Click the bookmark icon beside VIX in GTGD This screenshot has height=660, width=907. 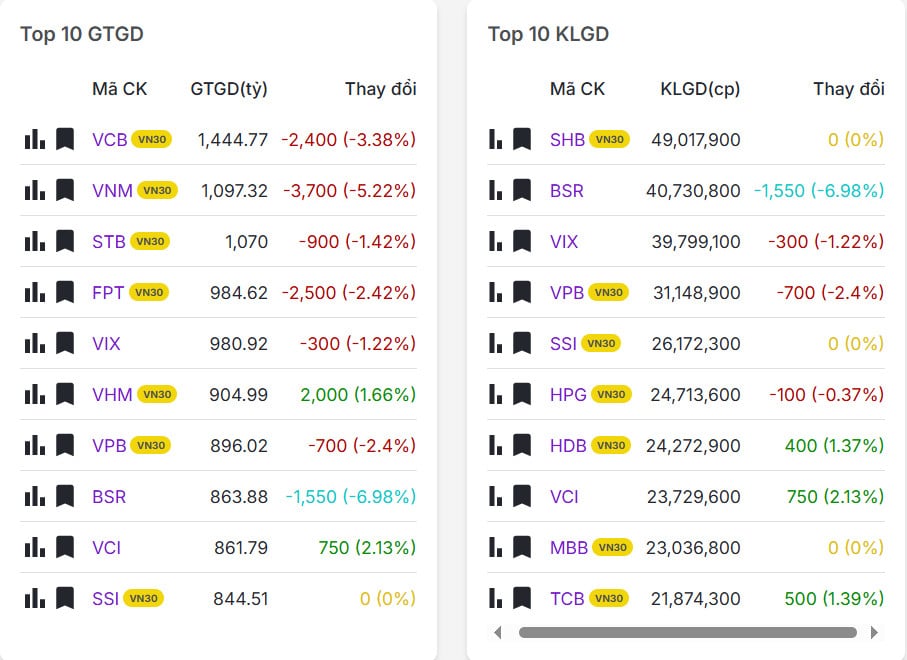(64, 343)
